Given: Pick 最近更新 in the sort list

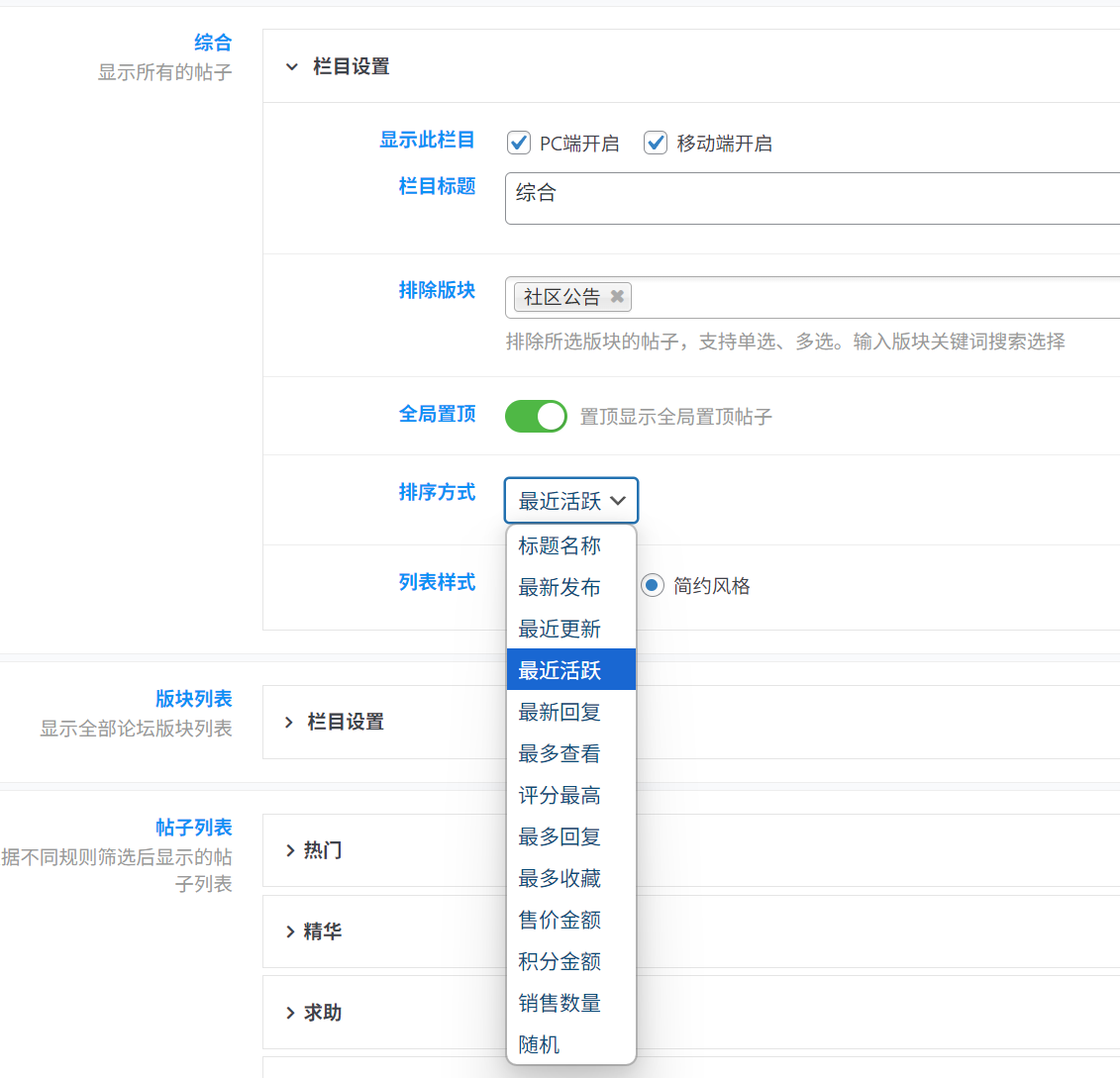Looking at the screenshot, I should (x=560, y=629).
